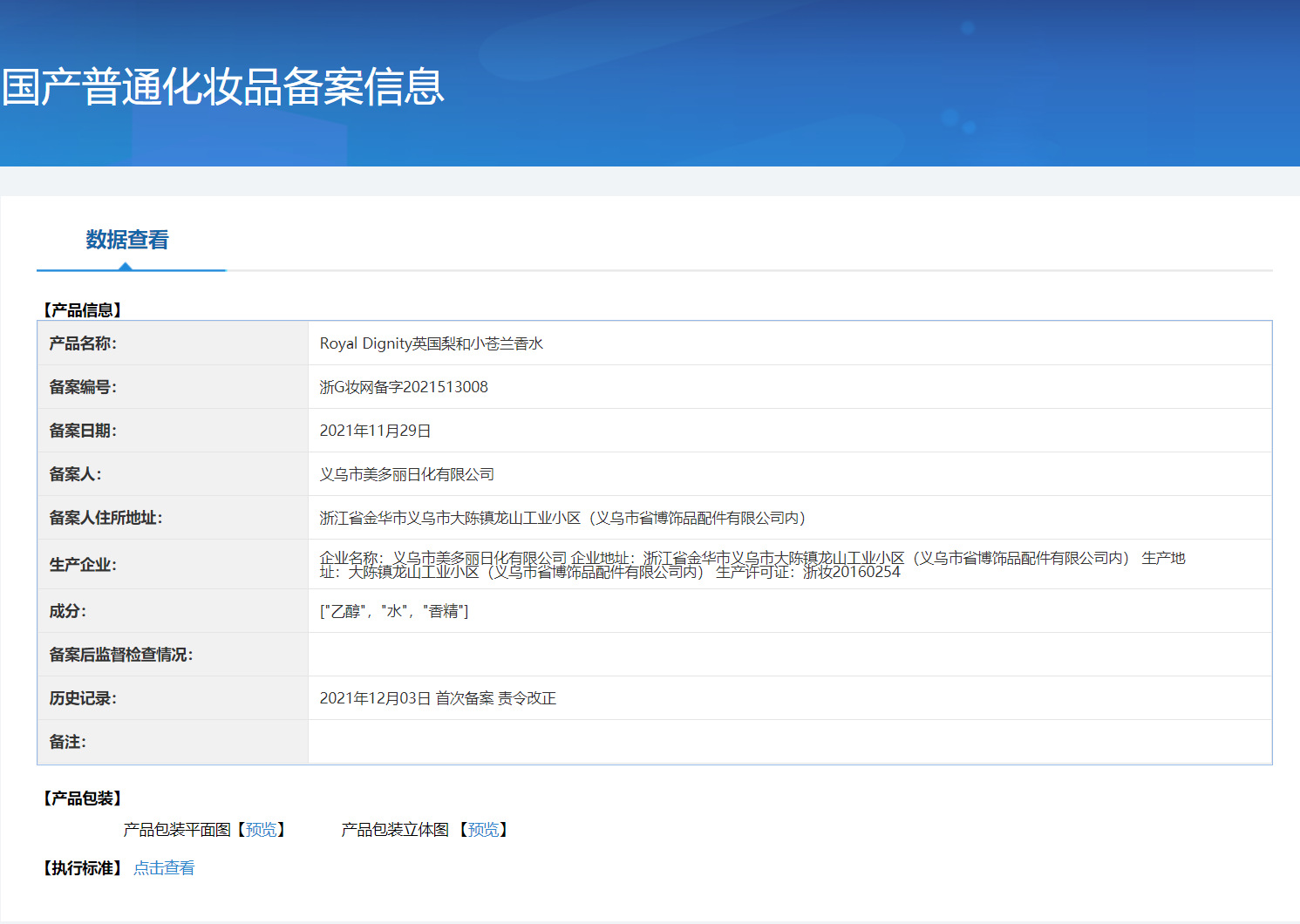Click the 备案人住所地址: row label
This screenshot has height=924, width=1300.
pos(105,518)
